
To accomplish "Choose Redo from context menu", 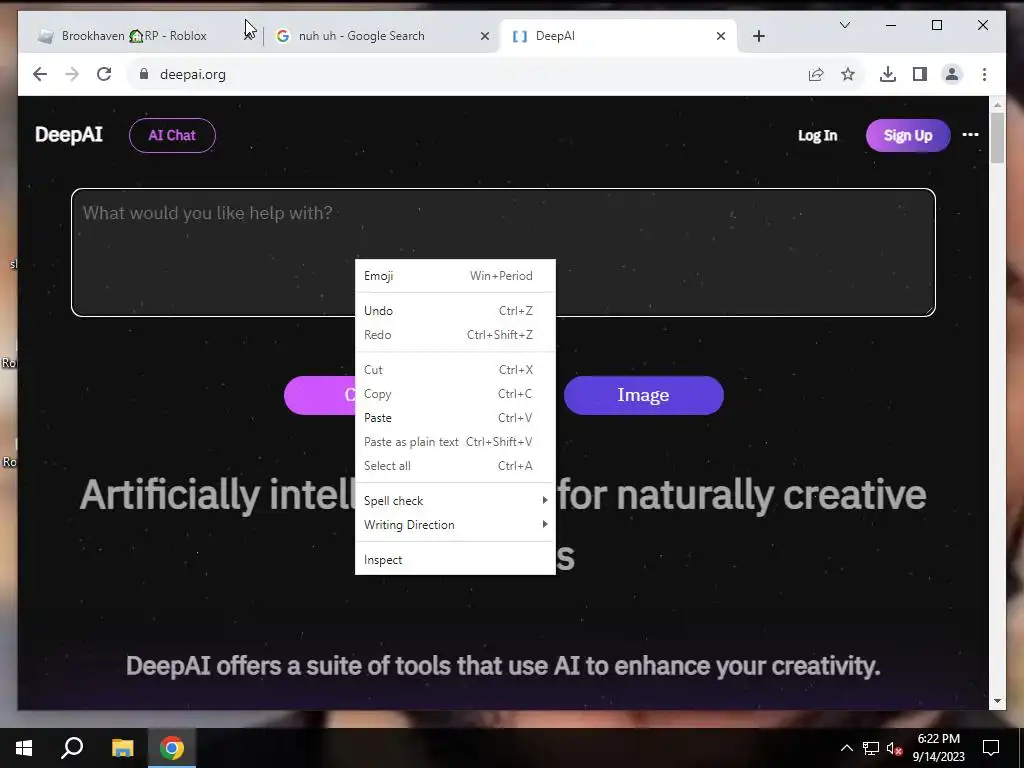I will tap(455, 335).
